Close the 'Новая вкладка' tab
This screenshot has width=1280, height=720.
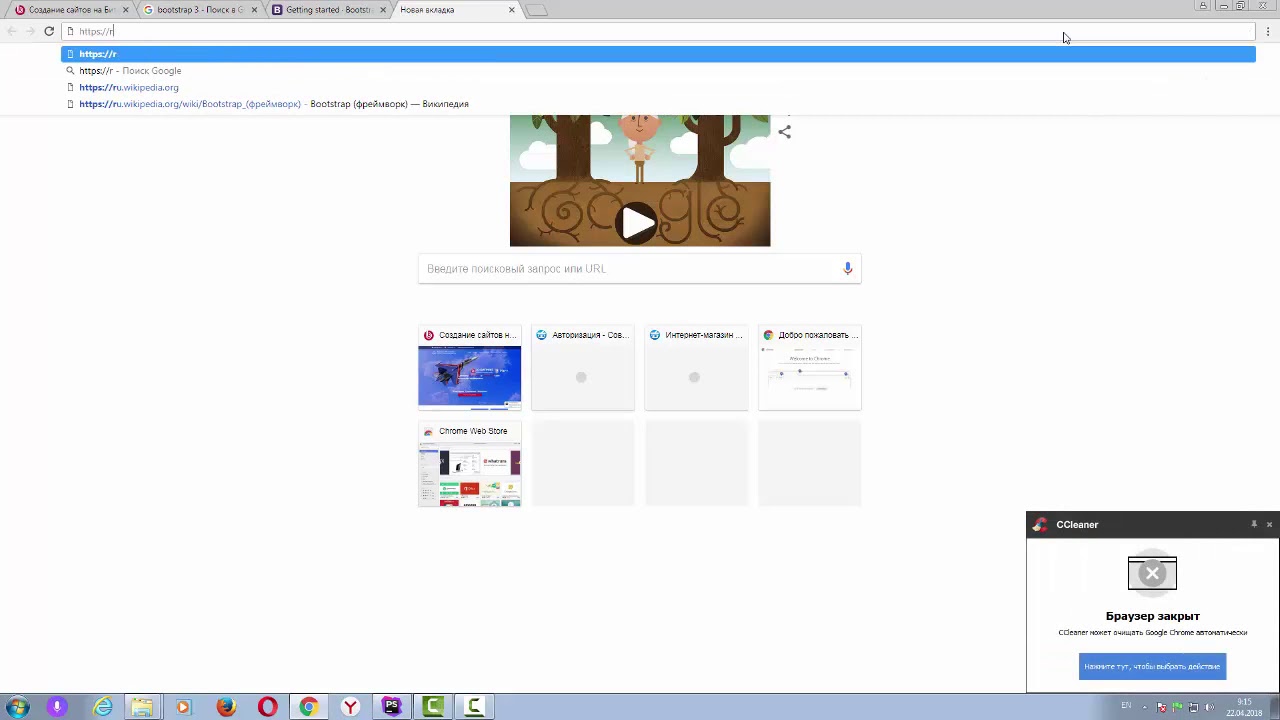pos(512,10)
